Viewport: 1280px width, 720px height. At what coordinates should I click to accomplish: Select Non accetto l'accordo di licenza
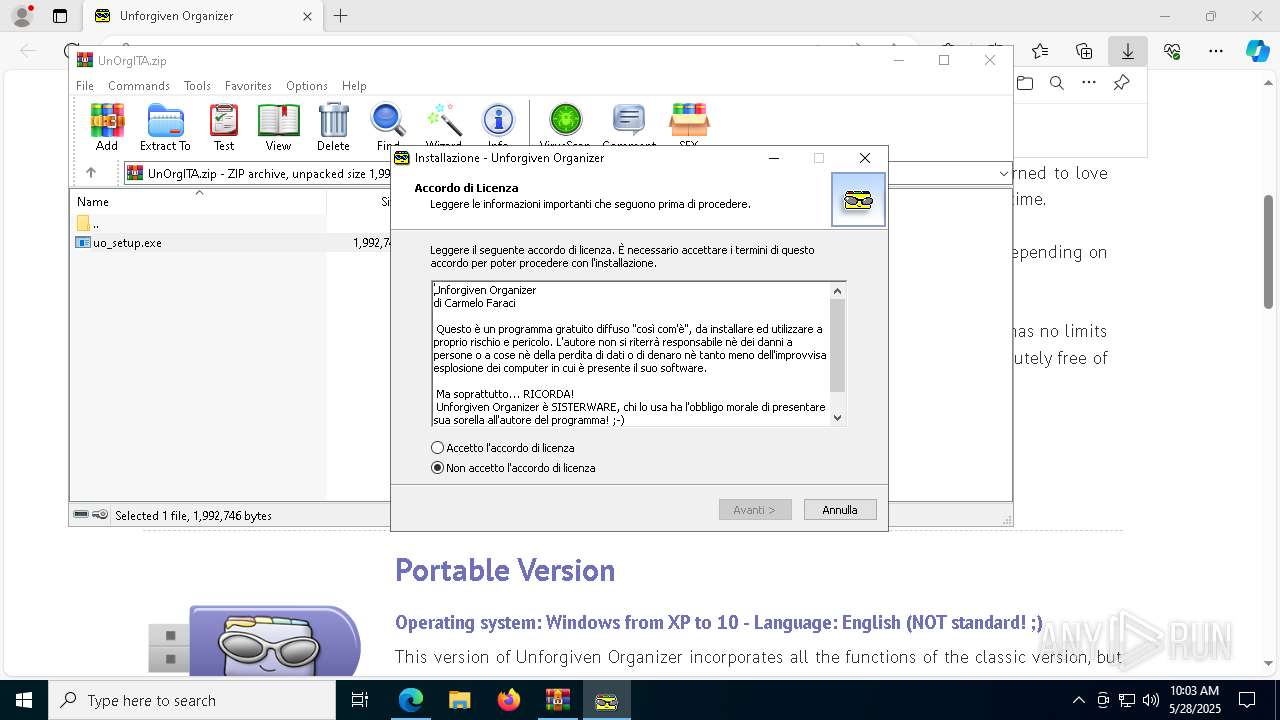[x=513, y=468]
